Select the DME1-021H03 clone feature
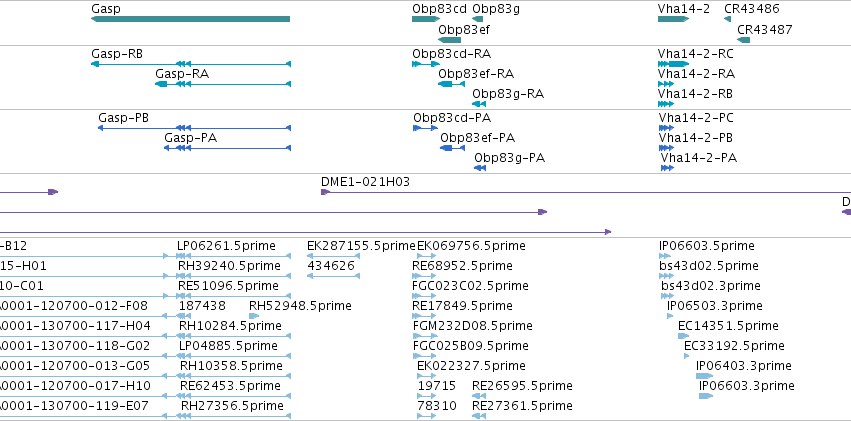Viewport: 851px width, 421px height. (x=586, y=192)
